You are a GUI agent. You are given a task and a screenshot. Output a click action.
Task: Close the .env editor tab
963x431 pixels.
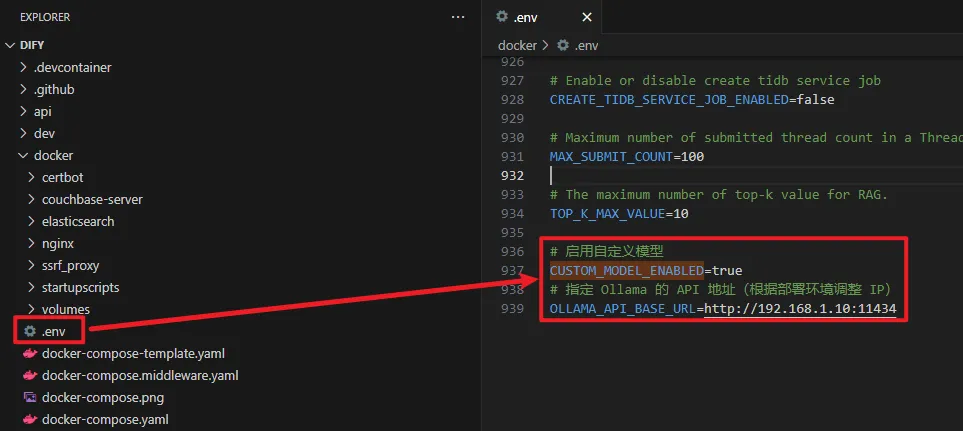[586, 18]
